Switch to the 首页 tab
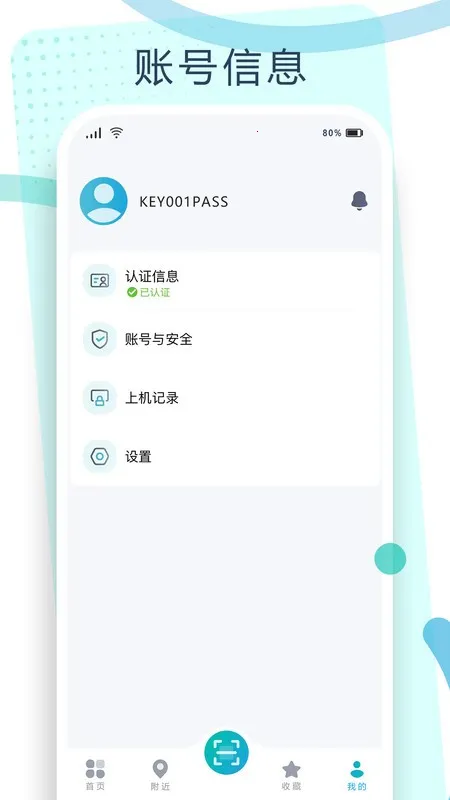 [95, 775]
